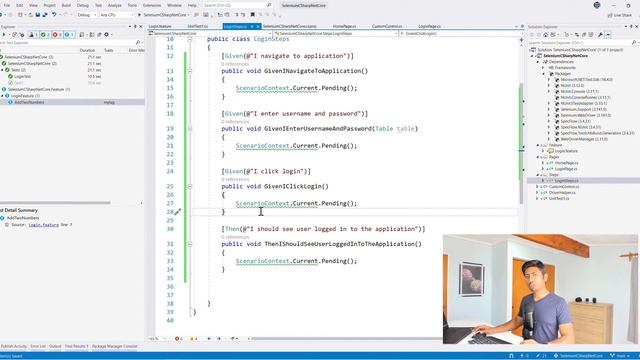Pin the Test Explorer panel
The width and height of the screenshot is (640, 360).
pyautogui.click(x=135, y=27)
